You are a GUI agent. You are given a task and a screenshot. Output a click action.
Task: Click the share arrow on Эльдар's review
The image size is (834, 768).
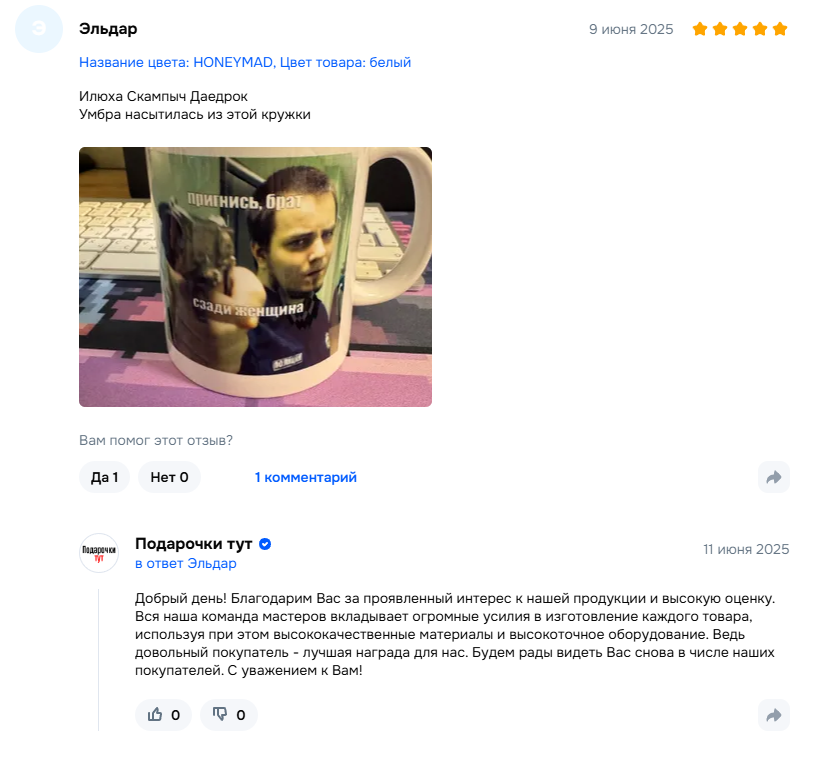[x=773, y=477]
